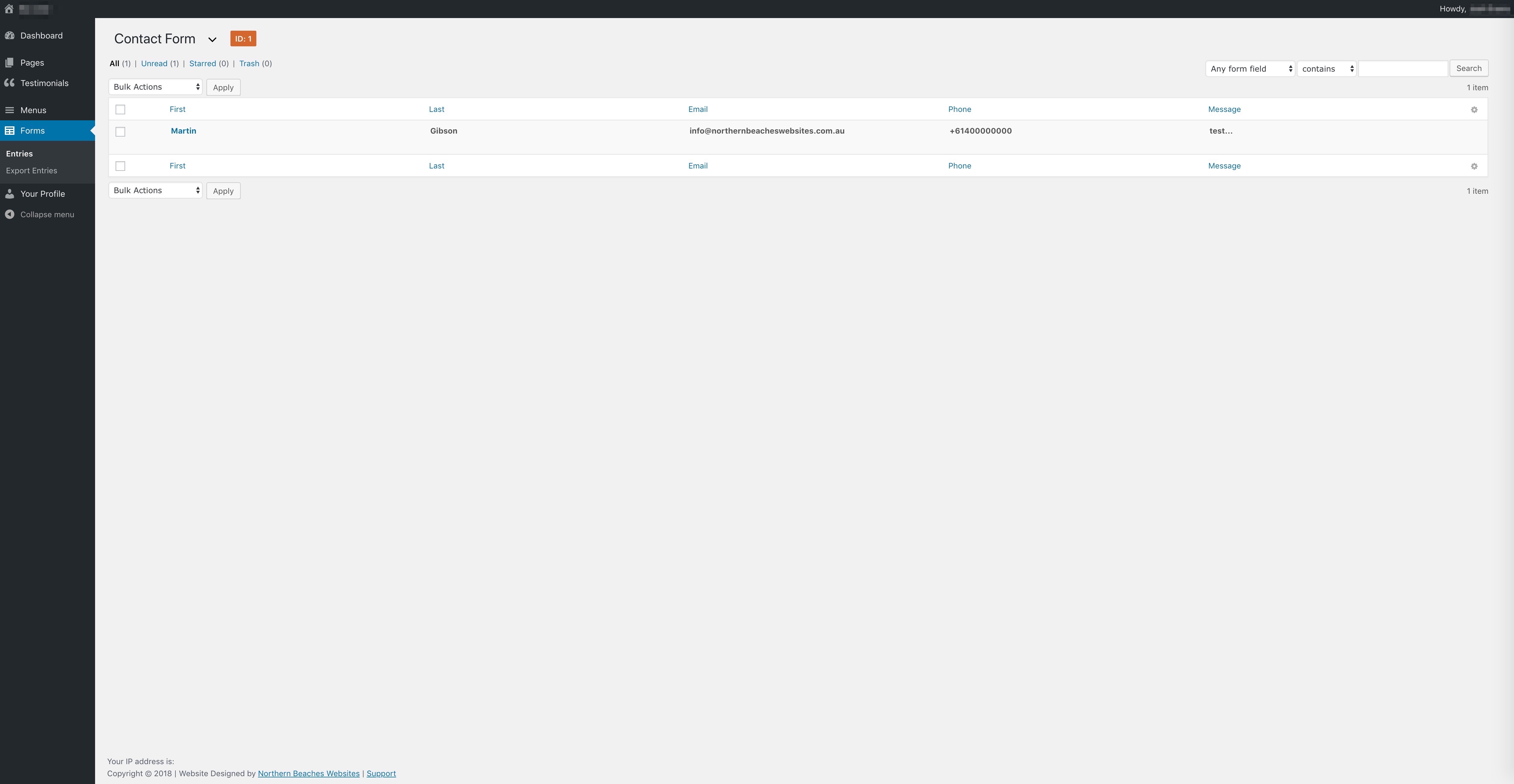Click the Pages icon in sidebar
The image size is (1514, 784).
(9, 63)
